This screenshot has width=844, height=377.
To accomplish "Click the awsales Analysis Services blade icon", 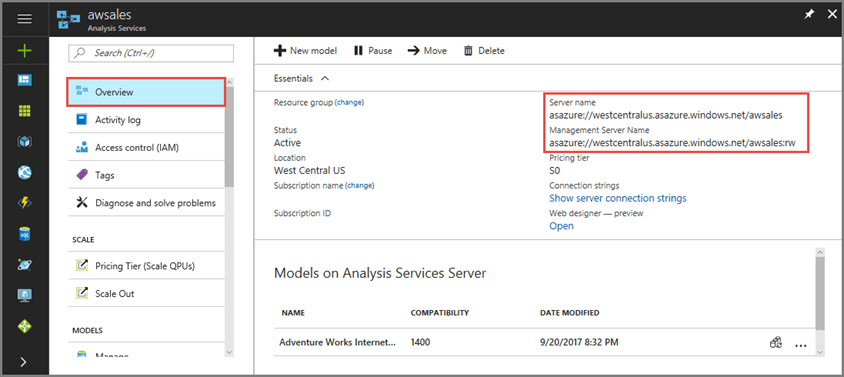I will click(68, 19).
